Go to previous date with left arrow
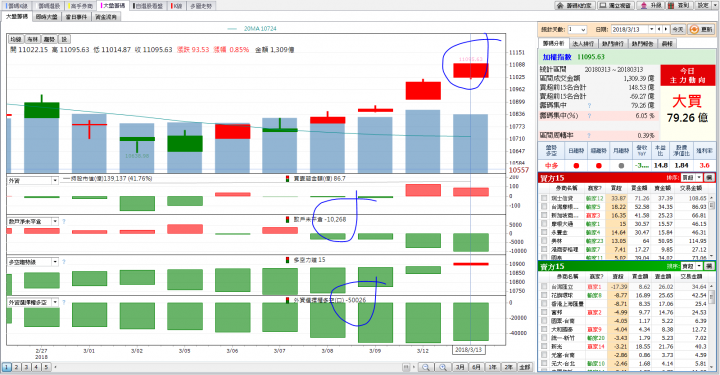 (659, 29)
